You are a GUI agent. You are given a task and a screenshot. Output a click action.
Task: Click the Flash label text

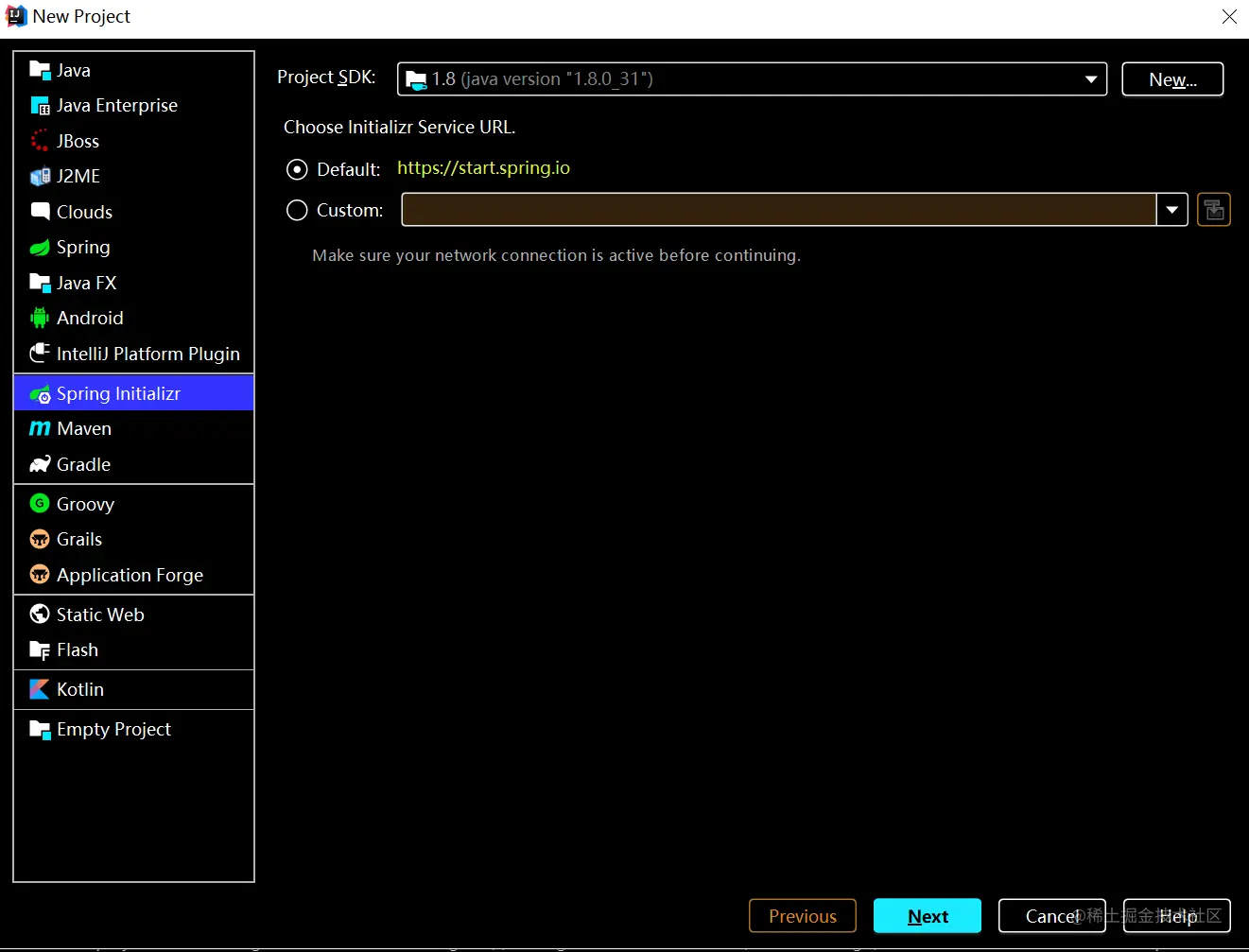(x=78, y=649)
